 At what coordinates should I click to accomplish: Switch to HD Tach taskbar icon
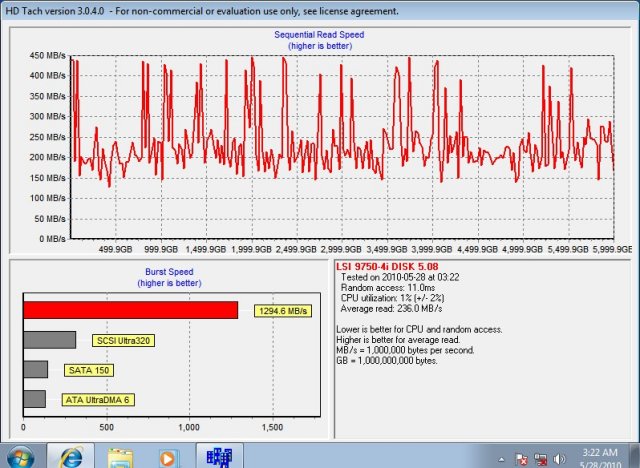(x=220, y=457)
